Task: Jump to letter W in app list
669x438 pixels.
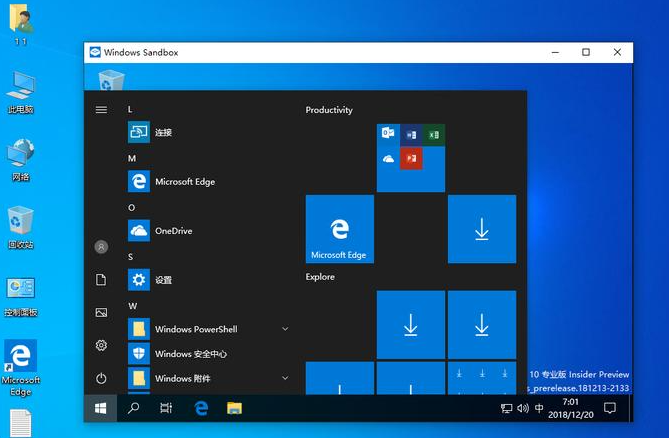Action: (x=132, y=306)
